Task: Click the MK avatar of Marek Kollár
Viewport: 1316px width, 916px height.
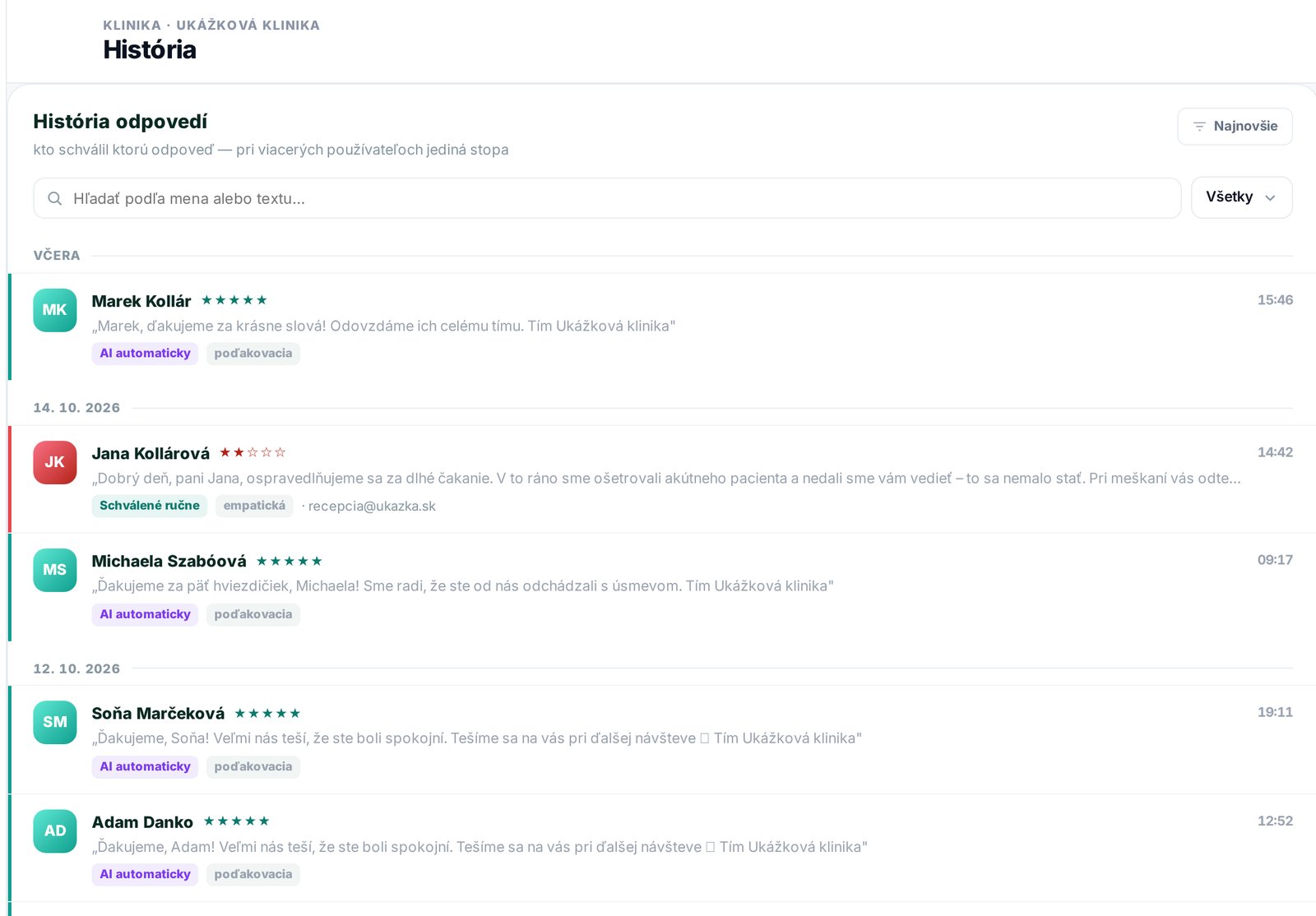Action: [x=55, y=310]
